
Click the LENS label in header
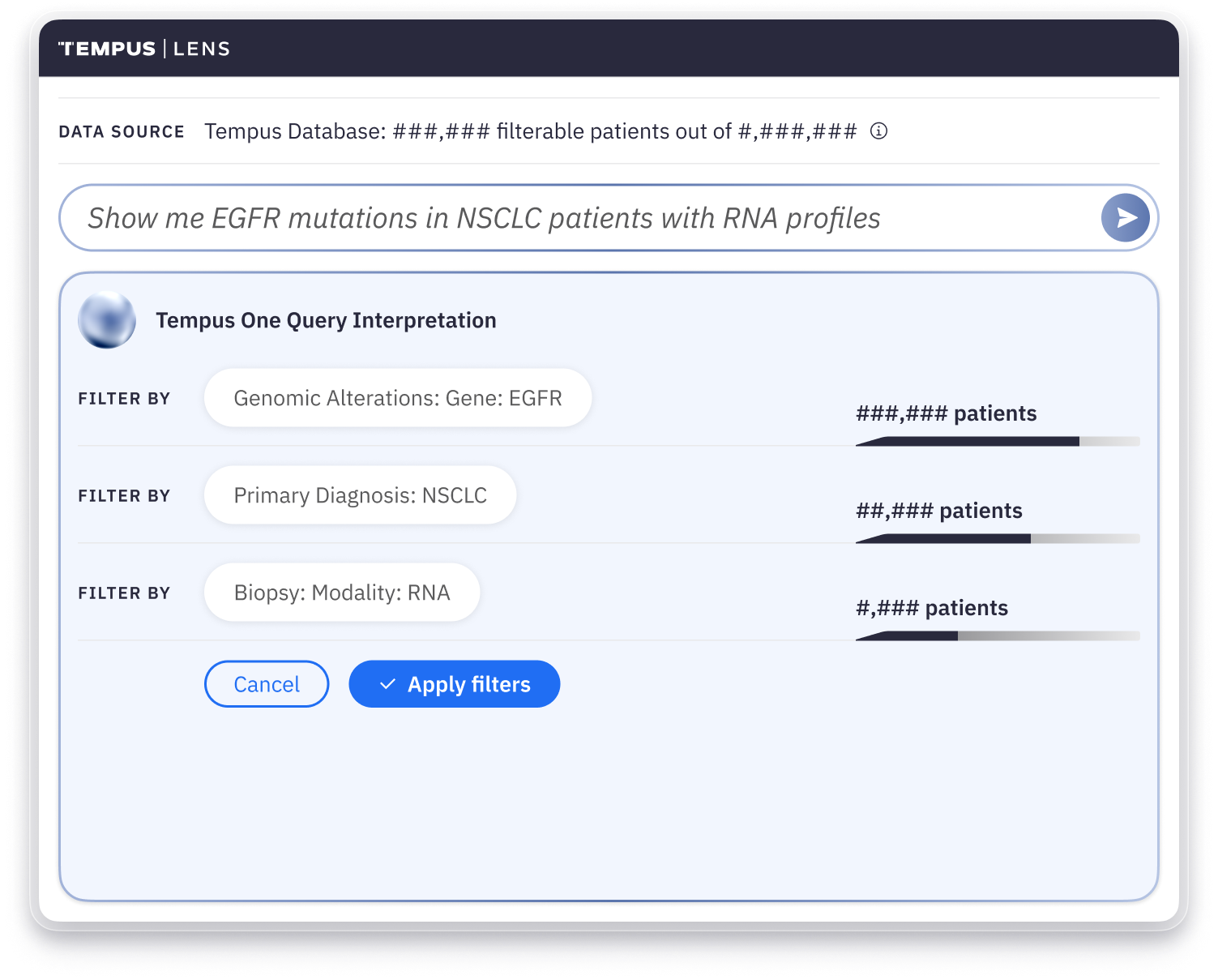(202, 49)
